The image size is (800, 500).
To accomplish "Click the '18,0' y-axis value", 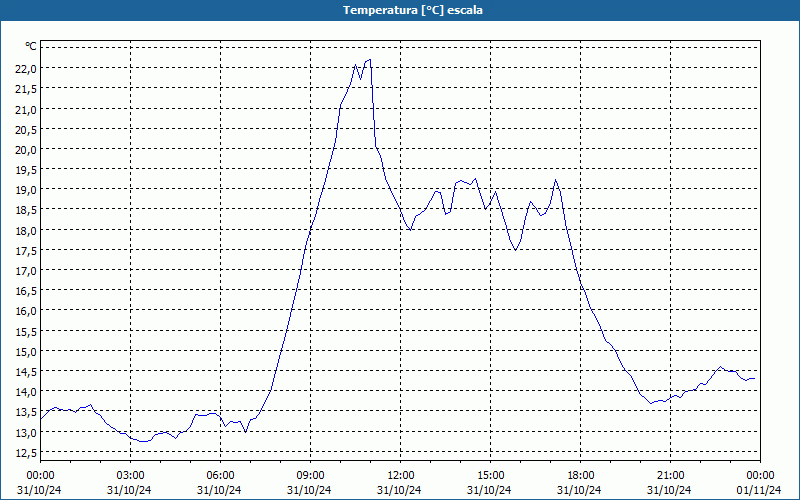I will (26, 230).
